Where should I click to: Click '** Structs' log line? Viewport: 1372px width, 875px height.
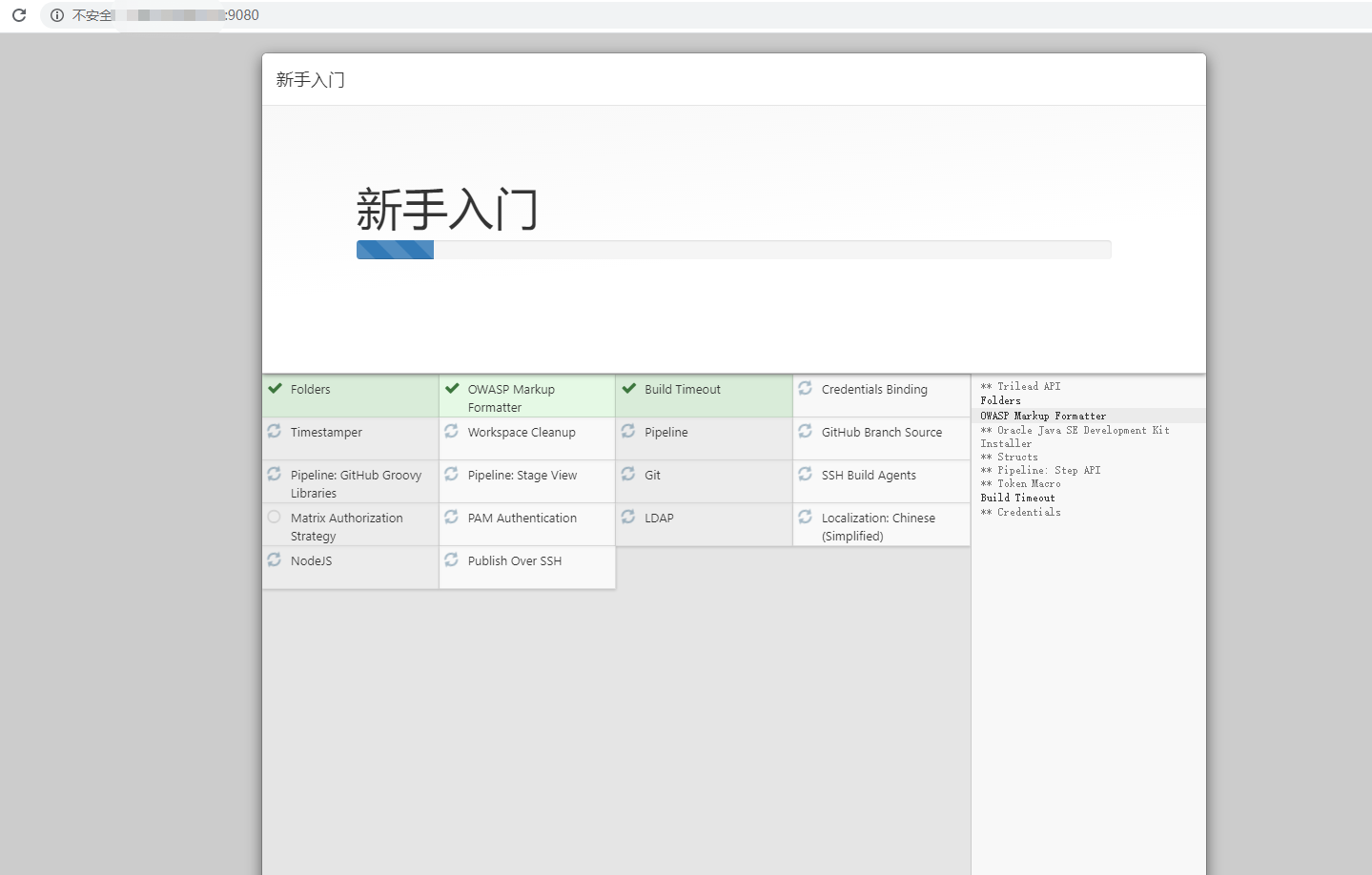pyautogui.click(x=1009, y=458)
